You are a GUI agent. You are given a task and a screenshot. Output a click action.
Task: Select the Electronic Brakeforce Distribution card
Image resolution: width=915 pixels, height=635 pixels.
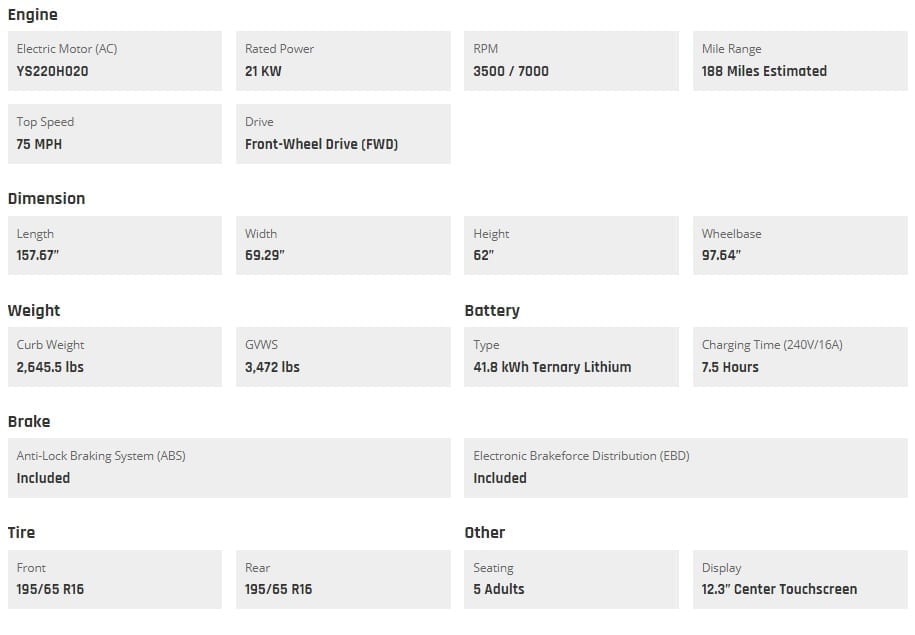686,468
